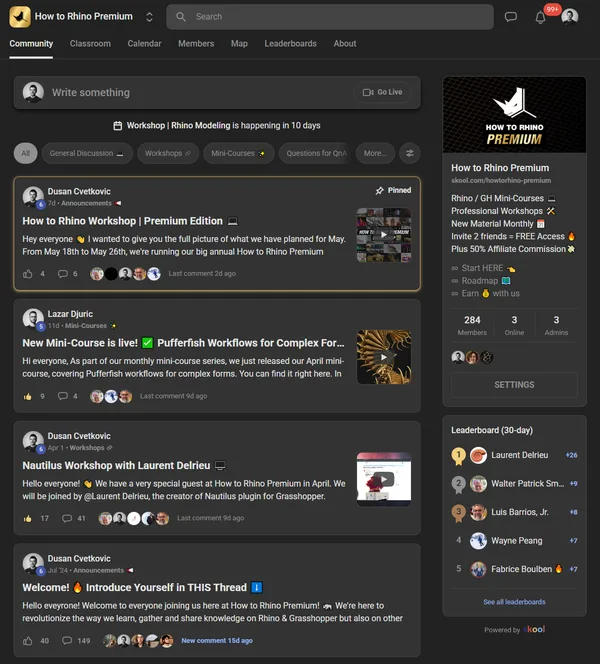Switch to the Community tab
Image resolution: width=600 pixels, height=664 pixels.
click(31, 44)
